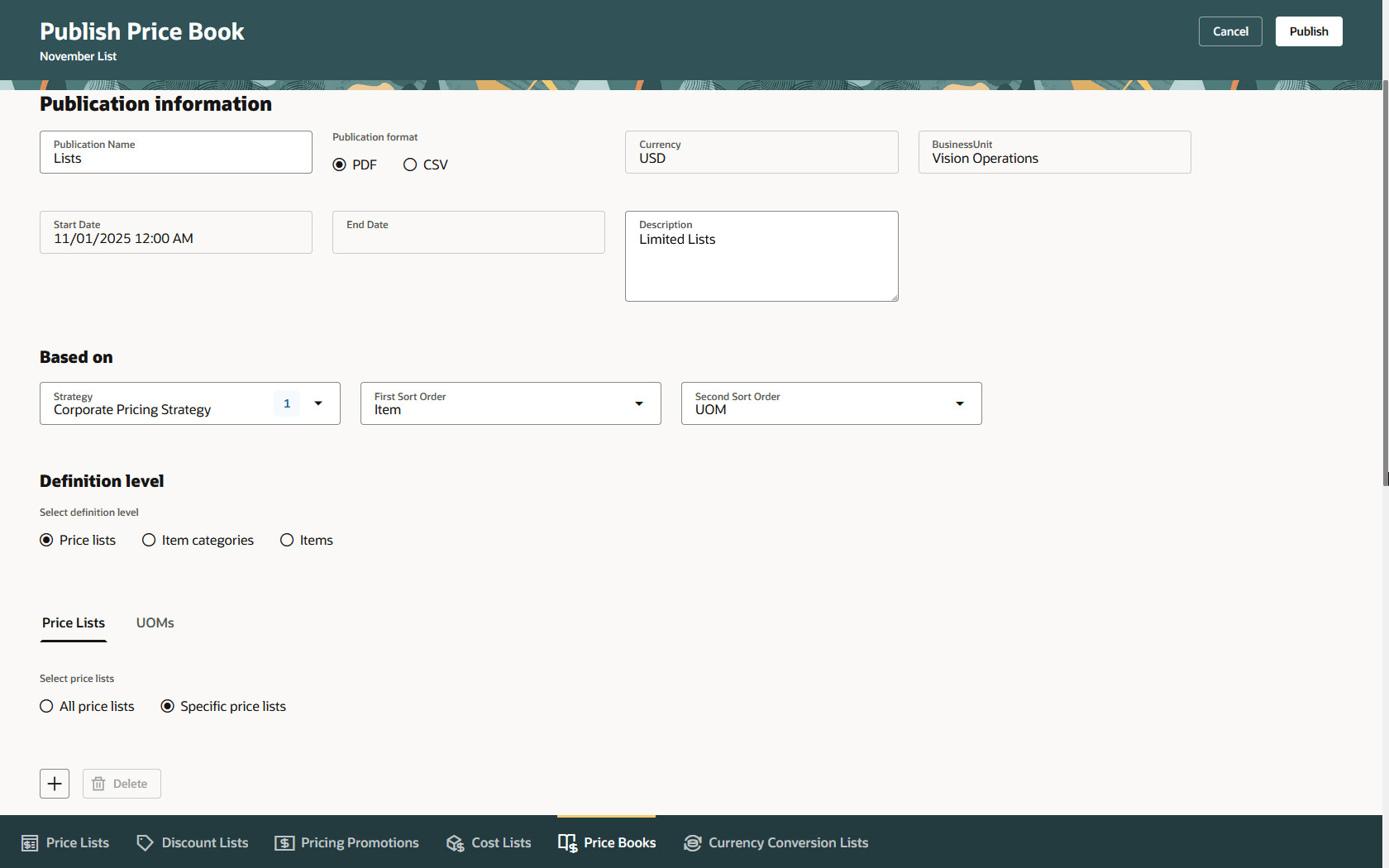Click the Publication Name field
This screenshot has width=1389, height=868.
click(176, 152)
